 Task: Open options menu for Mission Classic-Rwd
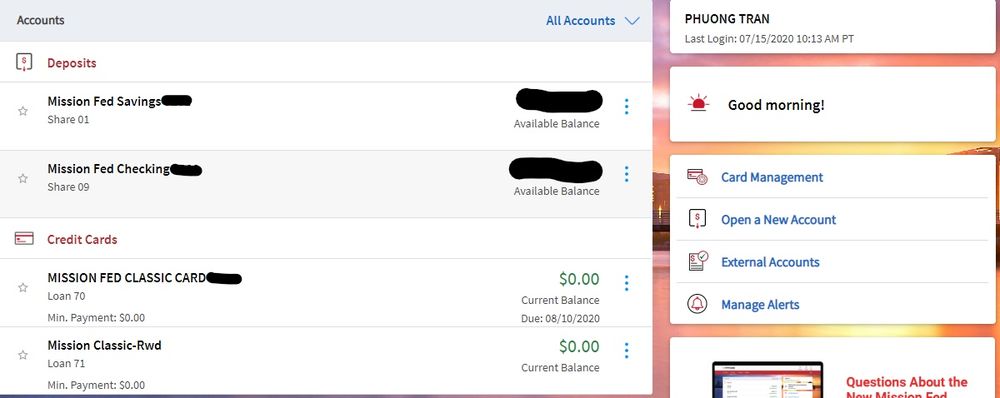626,350
